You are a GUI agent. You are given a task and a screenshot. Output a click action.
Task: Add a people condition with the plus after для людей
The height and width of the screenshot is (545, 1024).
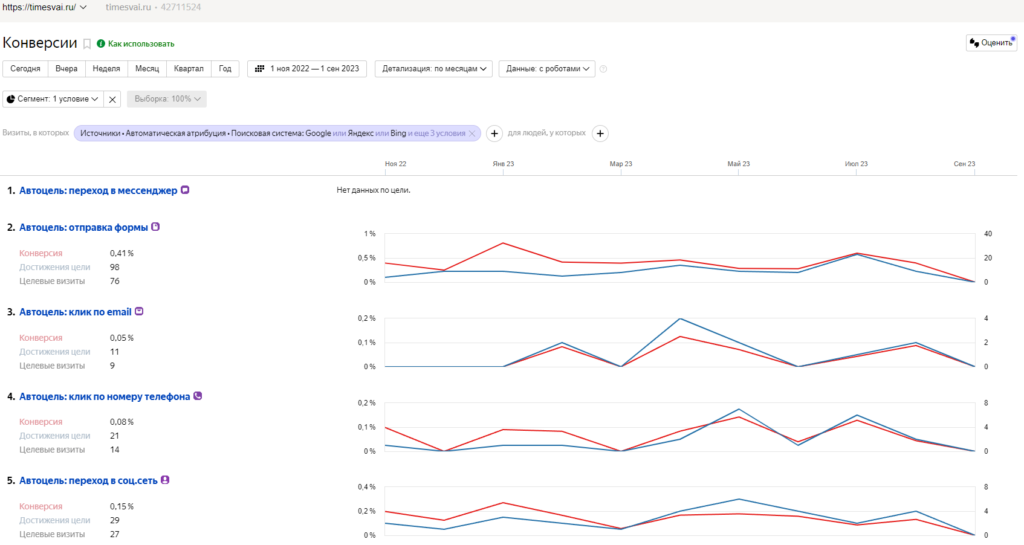(600, 133)
